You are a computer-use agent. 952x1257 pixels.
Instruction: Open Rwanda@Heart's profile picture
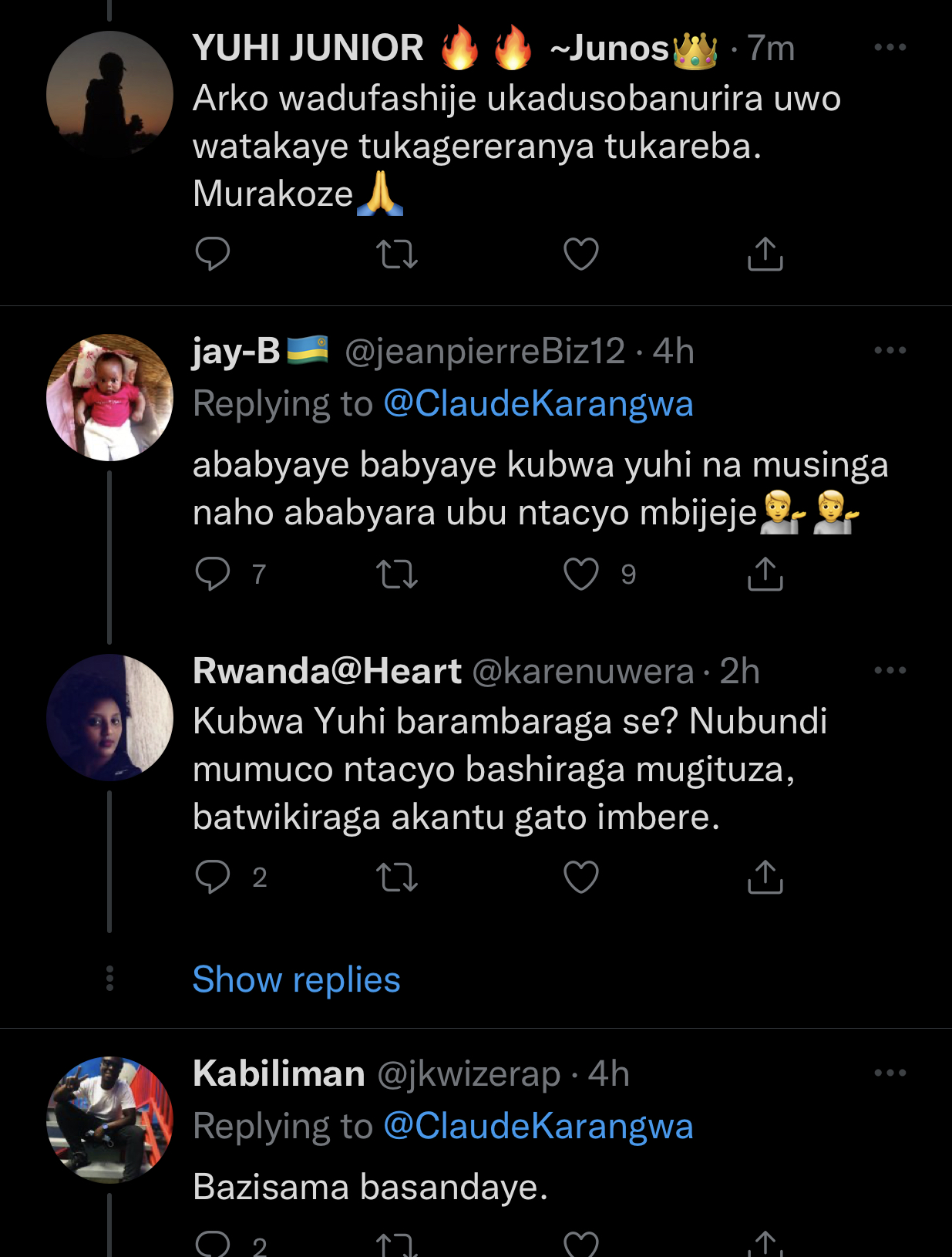tap(109, 717)
